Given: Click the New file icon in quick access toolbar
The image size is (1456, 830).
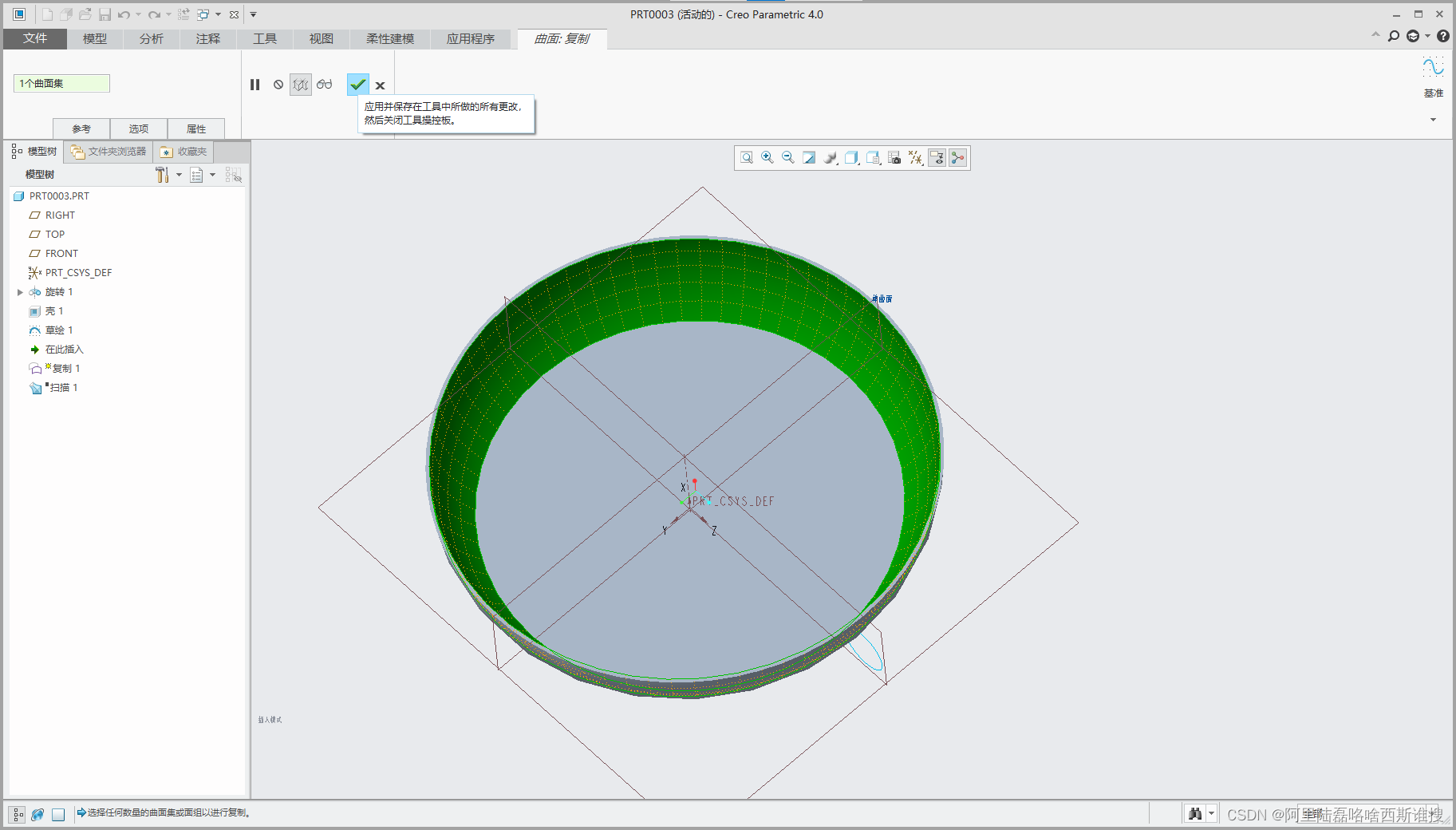Looking at the screenshot, I should pos(47,14).
